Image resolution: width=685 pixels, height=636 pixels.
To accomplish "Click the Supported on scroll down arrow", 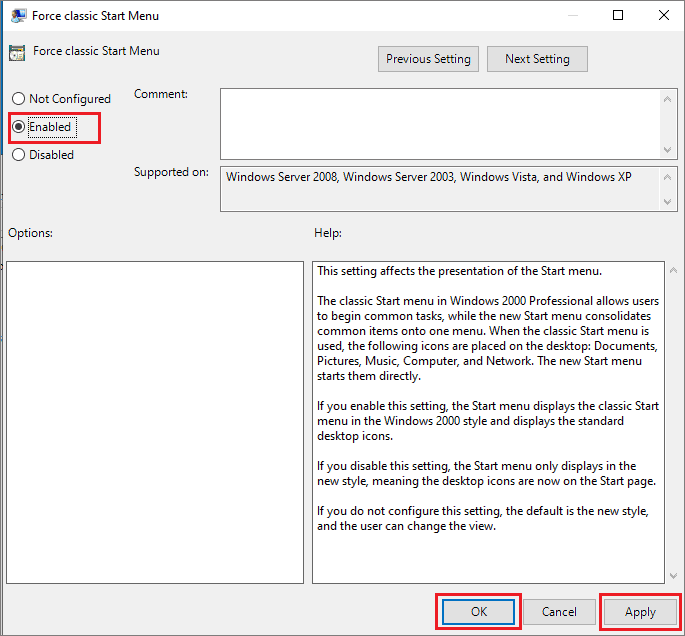I will tap(667, 202).
